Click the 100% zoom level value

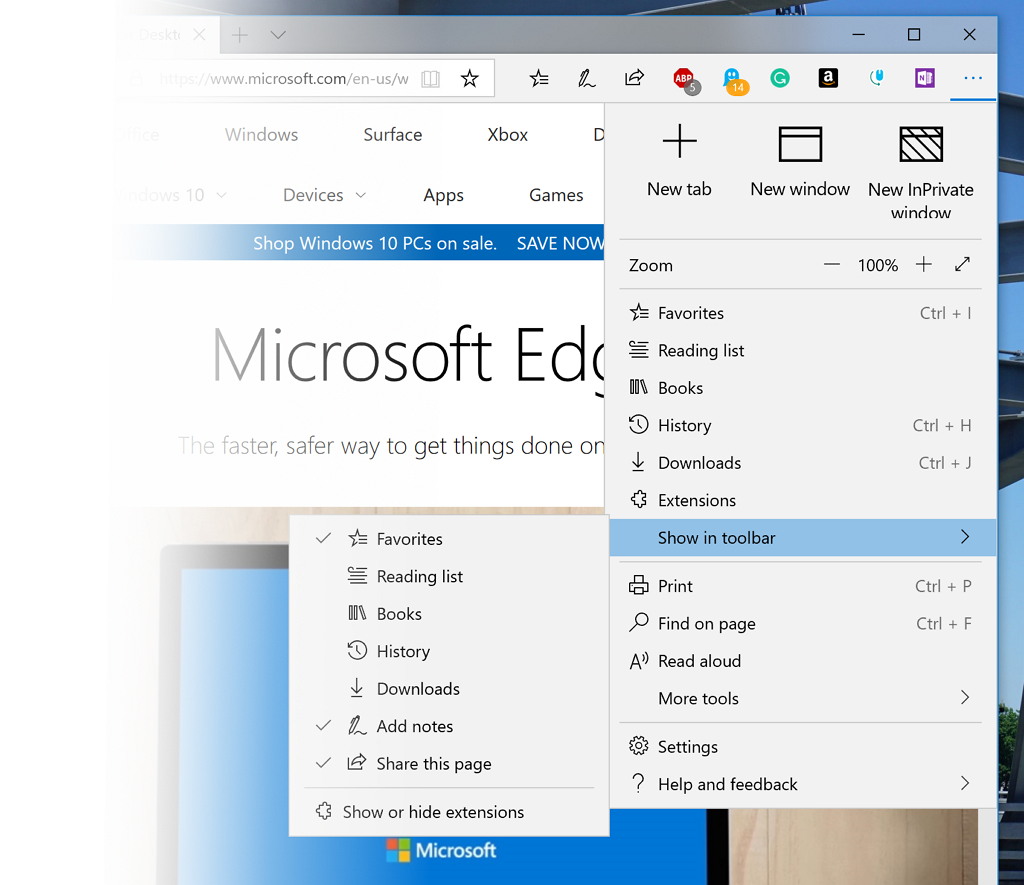(877, 265)
